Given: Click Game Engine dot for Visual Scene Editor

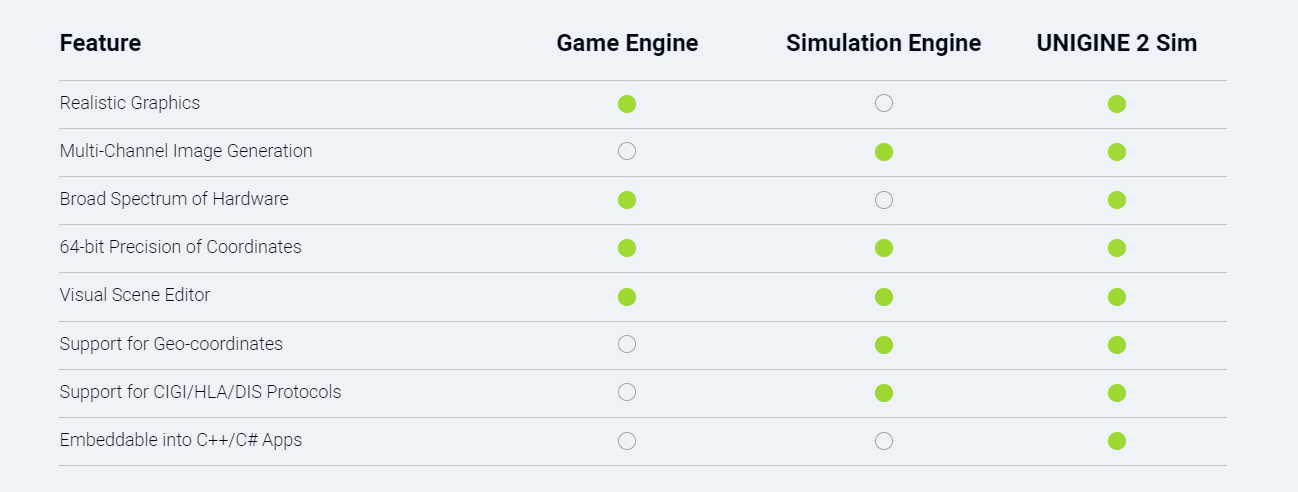Looking at the screenshot, I should (627, 296).
